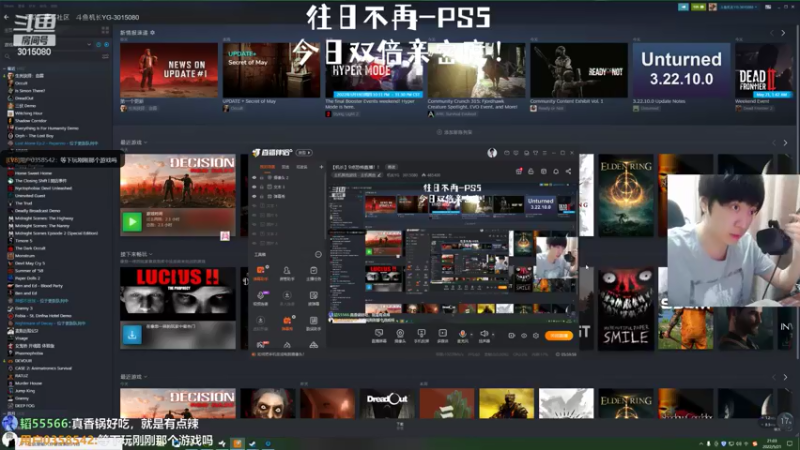Toggle visibility eye of first source layer
The image size is (800, 450).
(x=254, y=178)
